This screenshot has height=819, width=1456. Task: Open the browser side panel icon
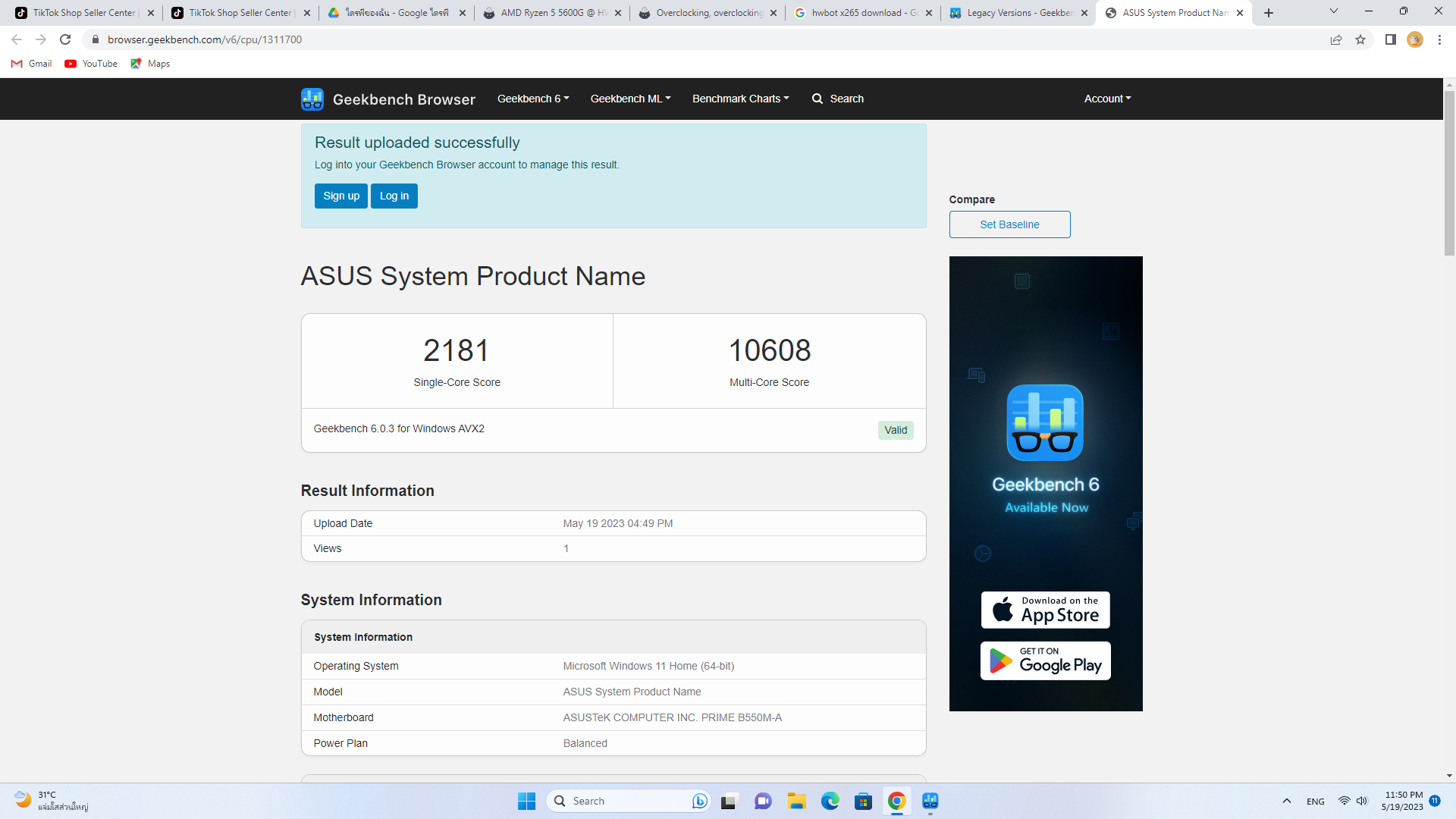tap(1391, 39)
